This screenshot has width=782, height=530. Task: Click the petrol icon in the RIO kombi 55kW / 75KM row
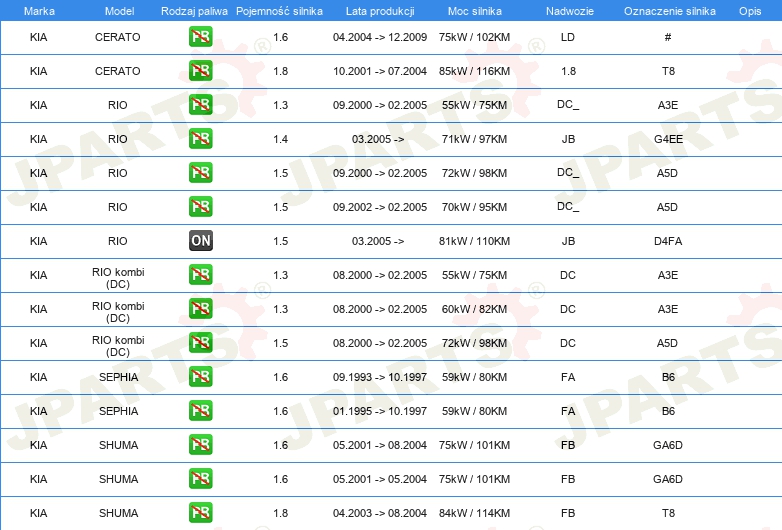point(200,275)
